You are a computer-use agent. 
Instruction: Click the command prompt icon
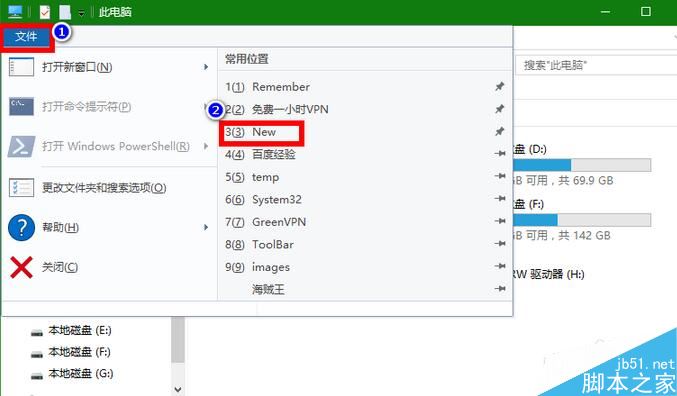tap(21, 107)
